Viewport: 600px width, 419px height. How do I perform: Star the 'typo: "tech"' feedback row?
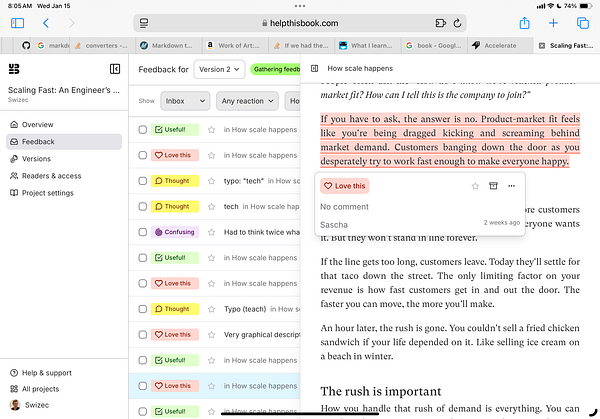(x=211, y=181)
